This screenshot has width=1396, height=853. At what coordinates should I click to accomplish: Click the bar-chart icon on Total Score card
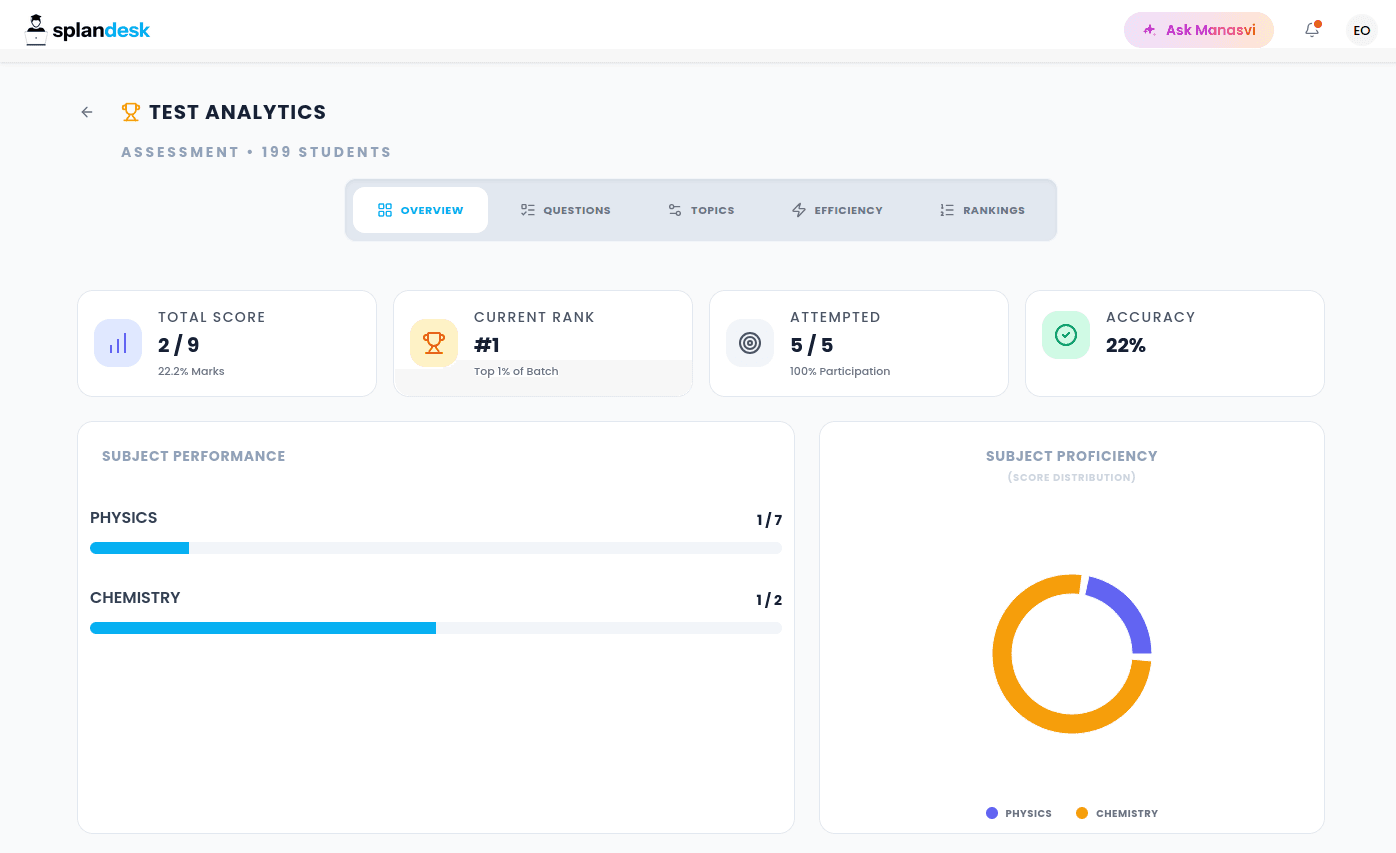tap(117, 342)
